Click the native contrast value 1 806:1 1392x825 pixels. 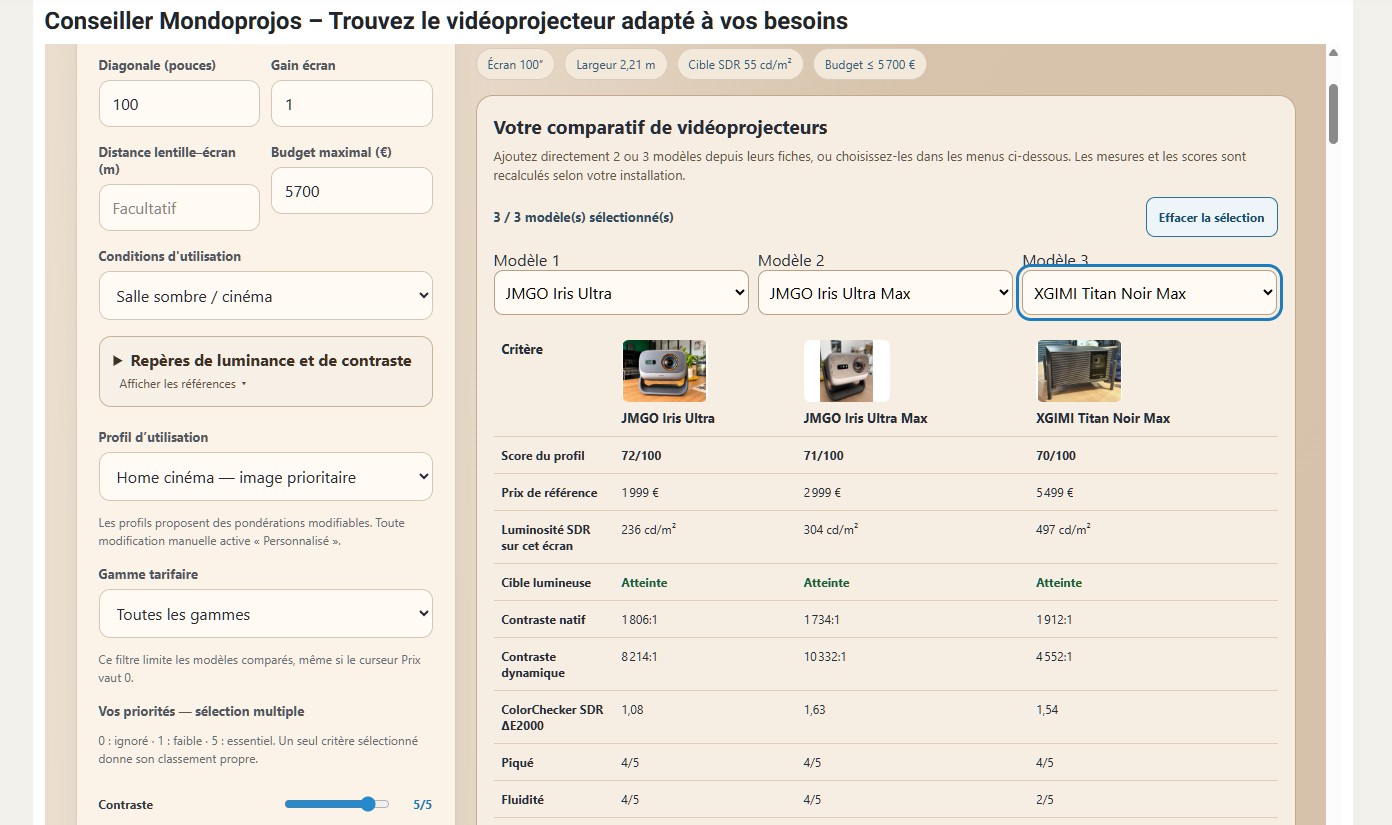(640, 620)
